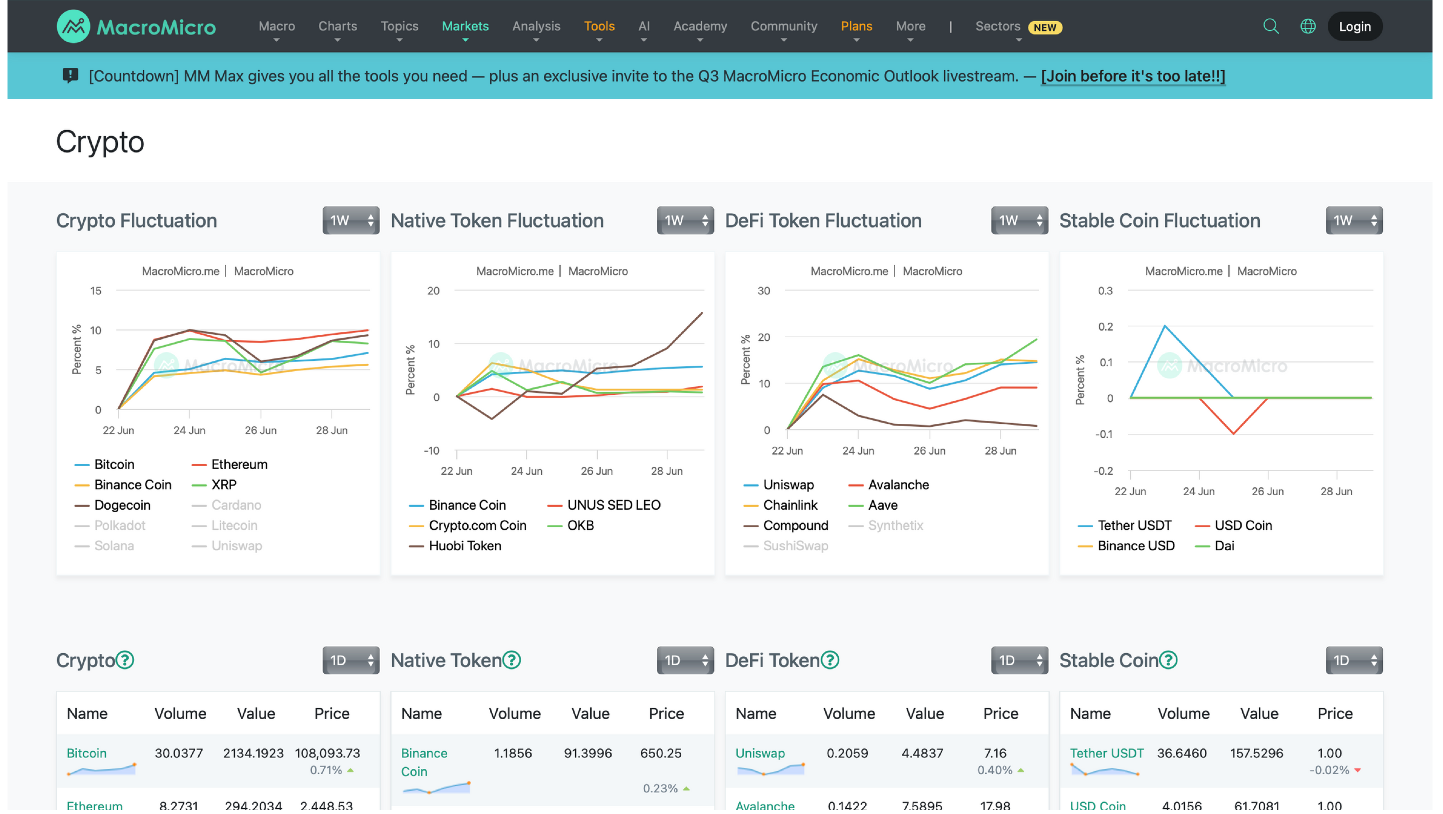Show the hidden Polkadot series
The height and width of the screenshot is (814, 1443).
pyautogui.click(x=110, y=526)
